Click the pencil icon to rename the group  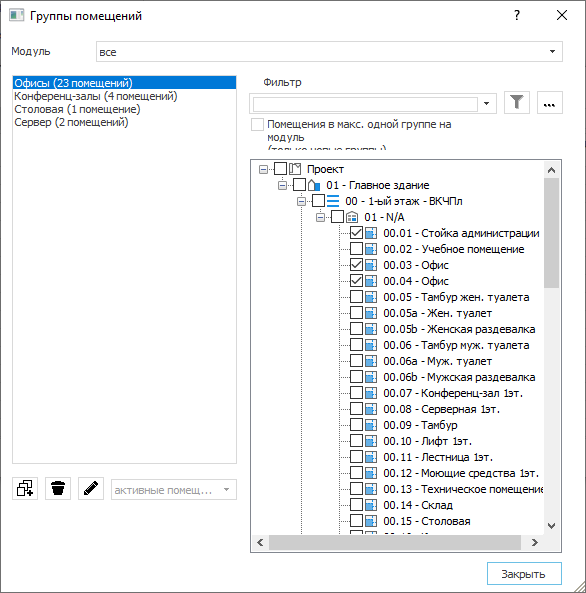91,489
